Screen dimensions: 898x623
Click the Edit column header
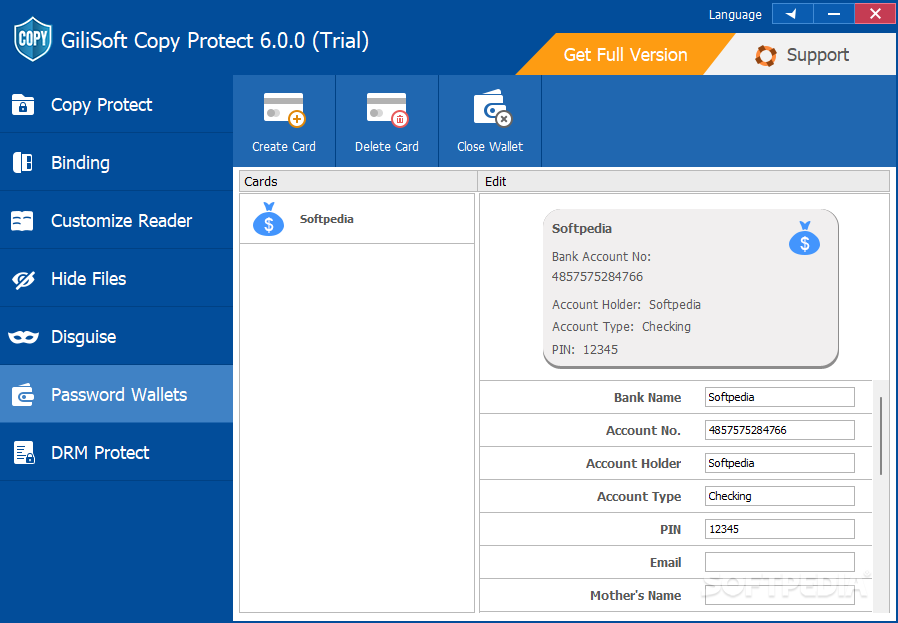[x=684, y=182]
